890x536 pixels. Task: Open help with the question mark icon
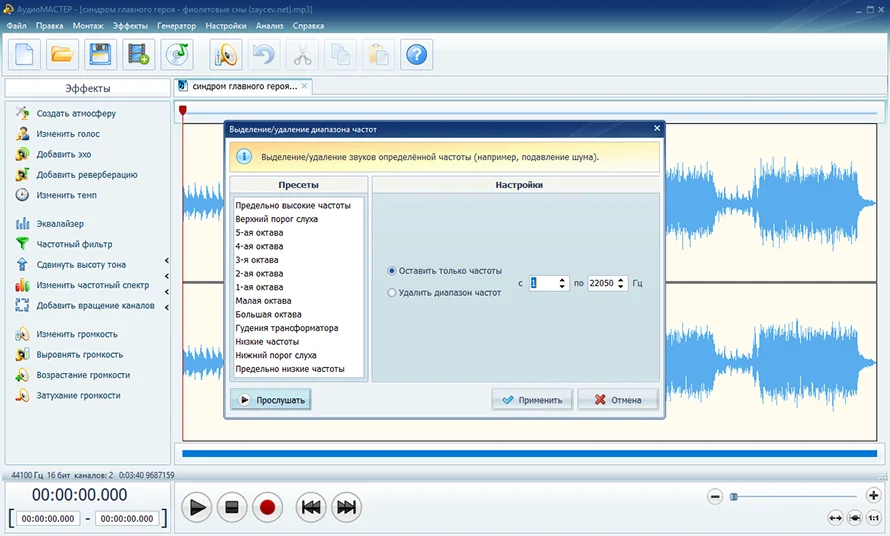(x=416, y=55)
